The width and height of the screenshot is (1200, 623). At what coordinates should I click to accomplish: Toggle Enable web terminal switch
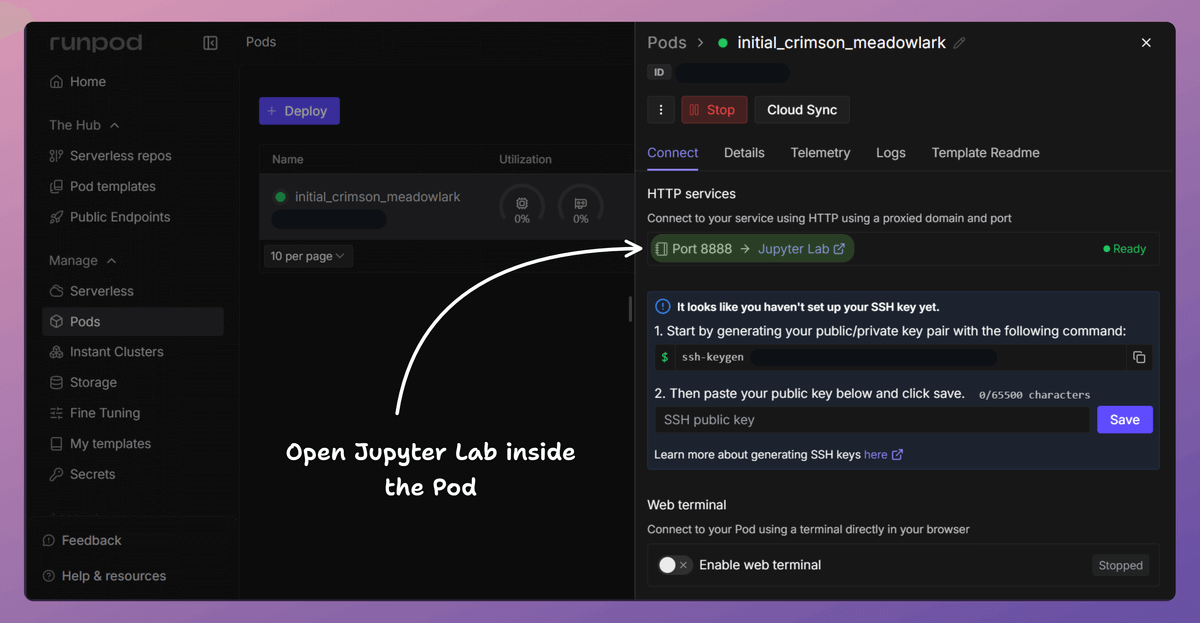tap(674, 565)
